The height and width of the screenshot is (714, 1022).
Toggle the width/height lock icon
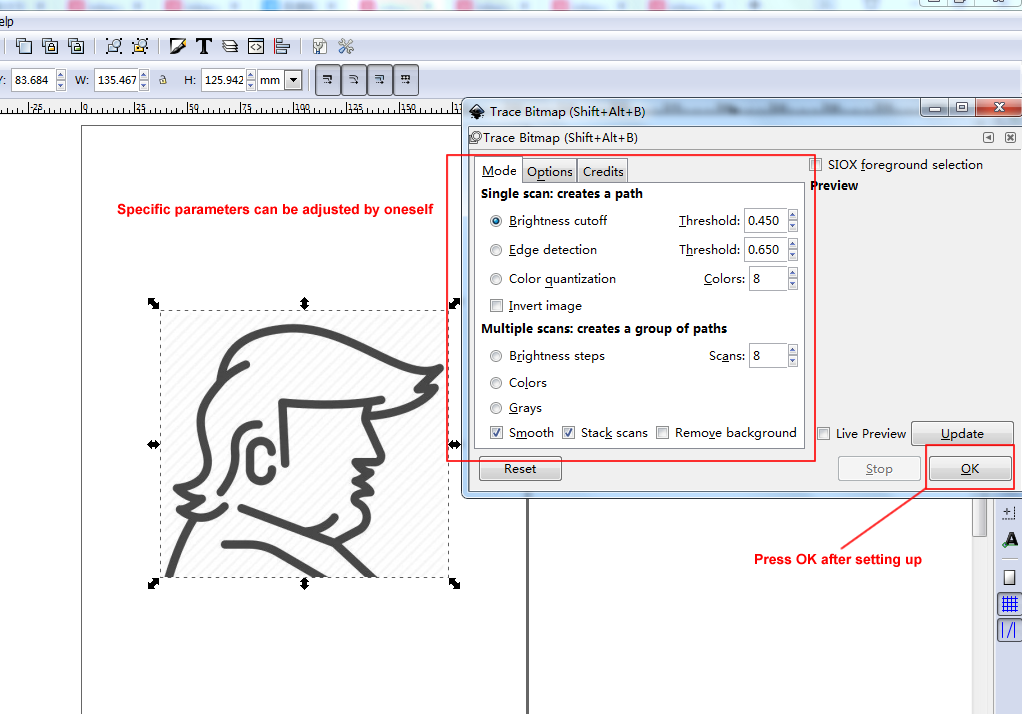tap(160, 80)
